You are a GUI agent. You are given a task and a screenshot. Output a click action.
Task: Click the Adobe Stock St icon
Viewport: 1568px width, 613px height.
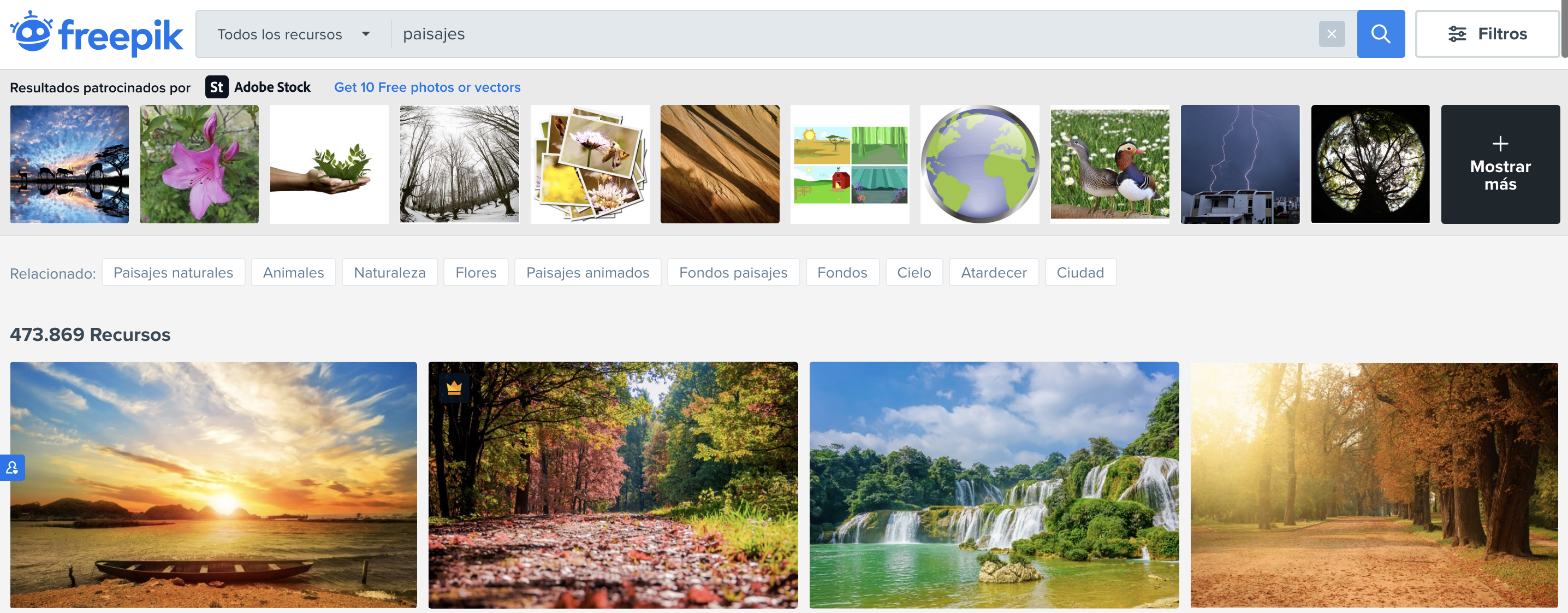pyautogui.click(x=217, y=87)
